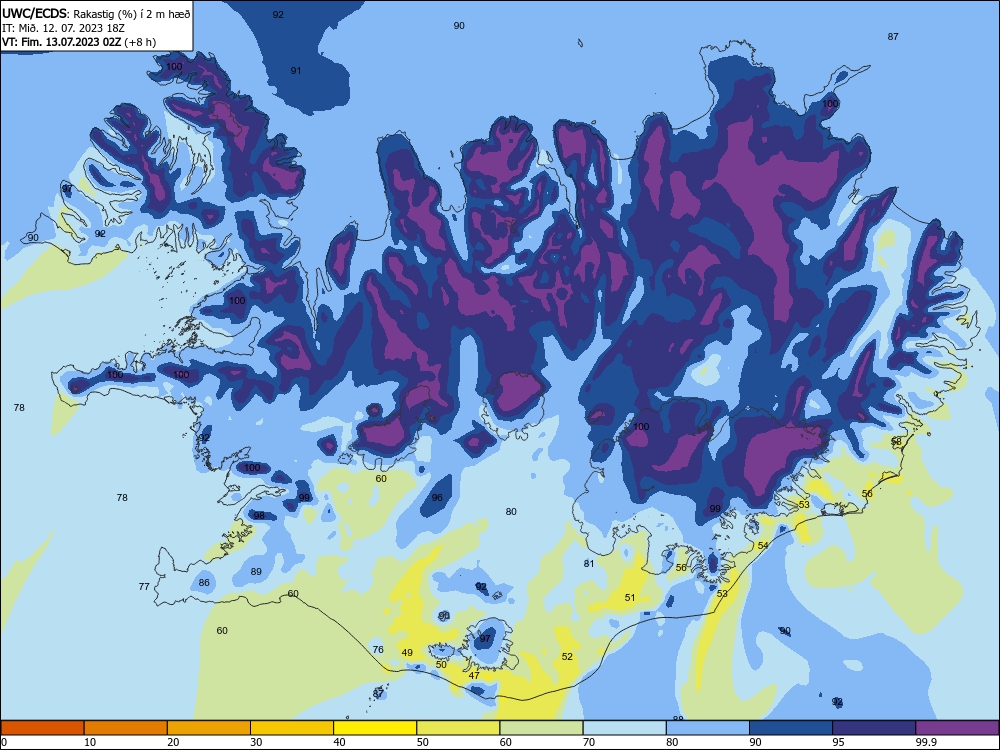
Task: Click the legend scale label '20'
Action: tap(173, 742)
